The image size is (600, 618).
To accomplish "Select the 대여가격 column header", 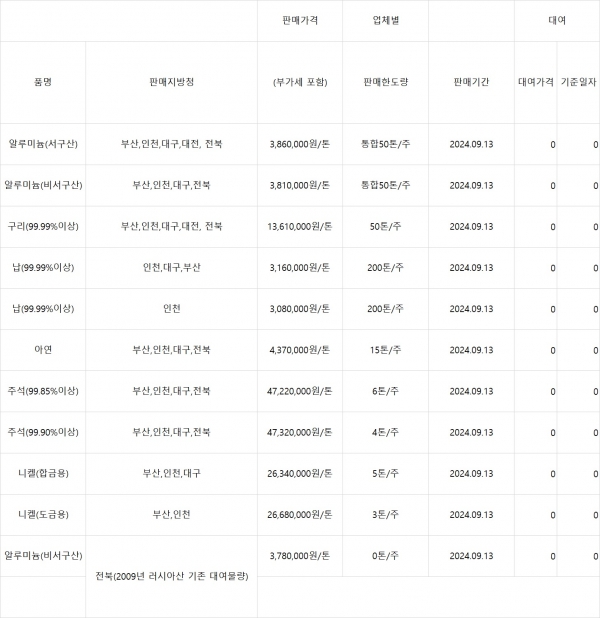I will (x=536, y=82).
